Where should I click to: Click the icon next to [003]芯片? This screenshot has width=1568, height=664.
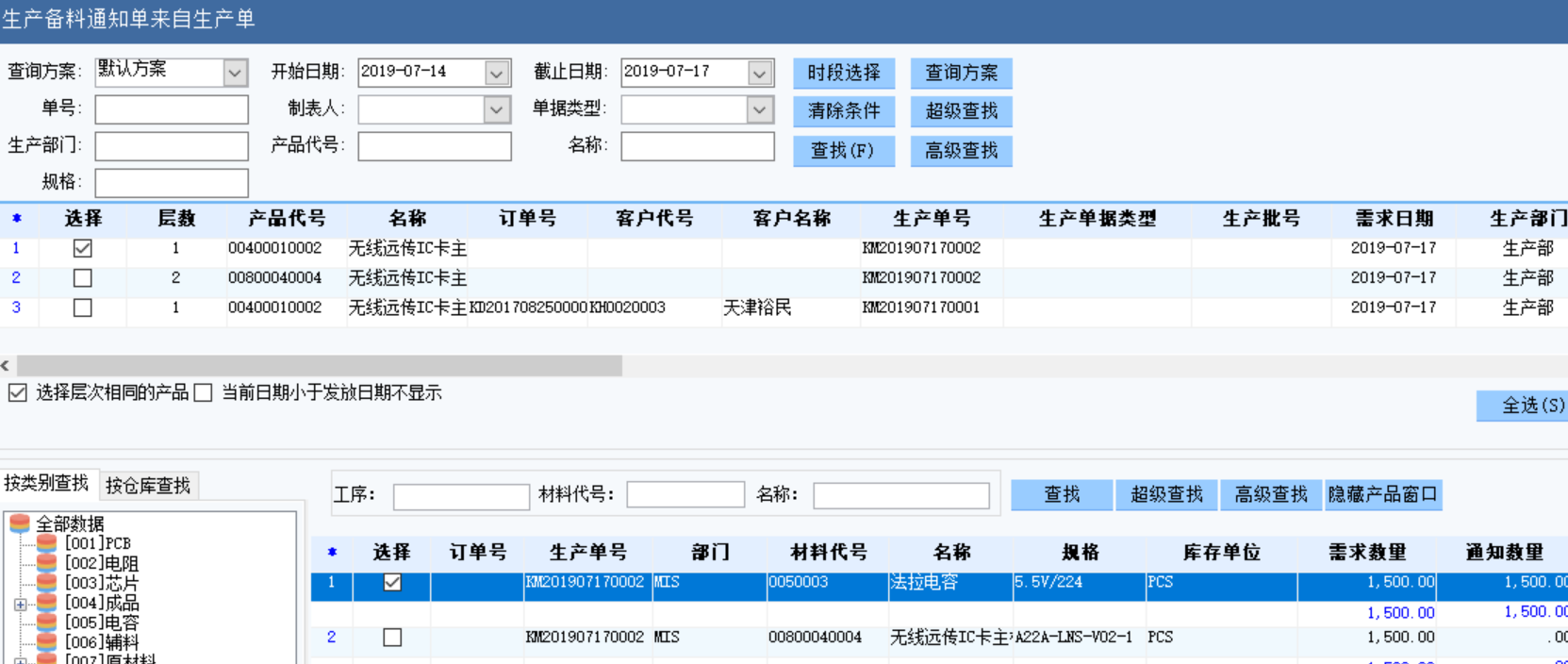tap(47, 583)
